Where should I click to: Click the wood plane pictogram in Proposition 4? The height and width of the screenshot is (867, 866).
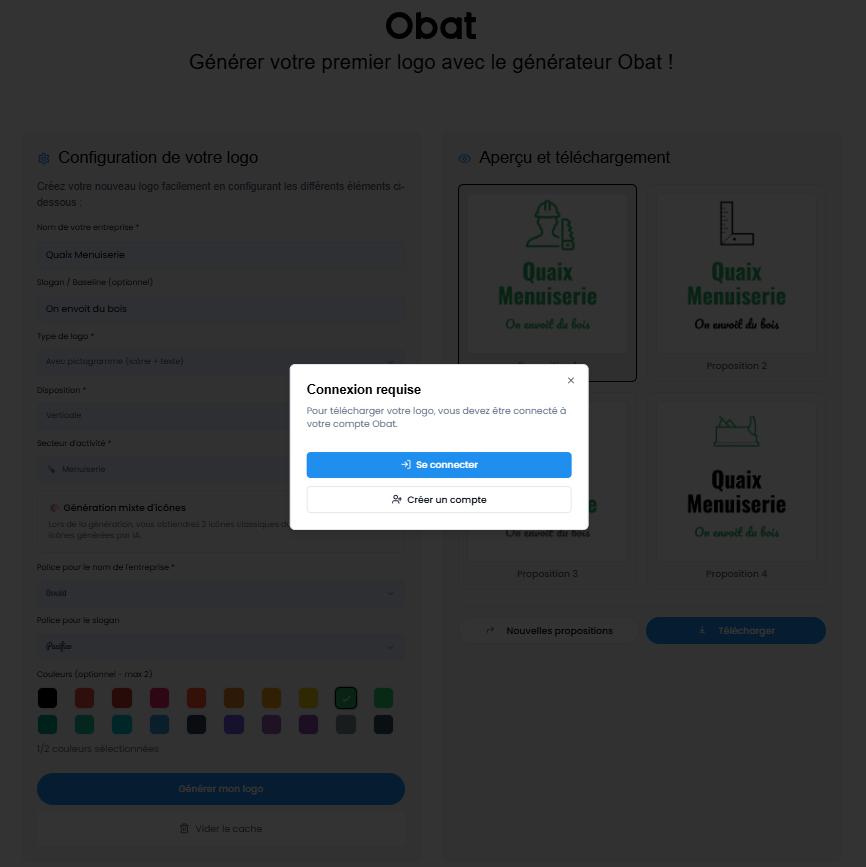tap(736, 431)
